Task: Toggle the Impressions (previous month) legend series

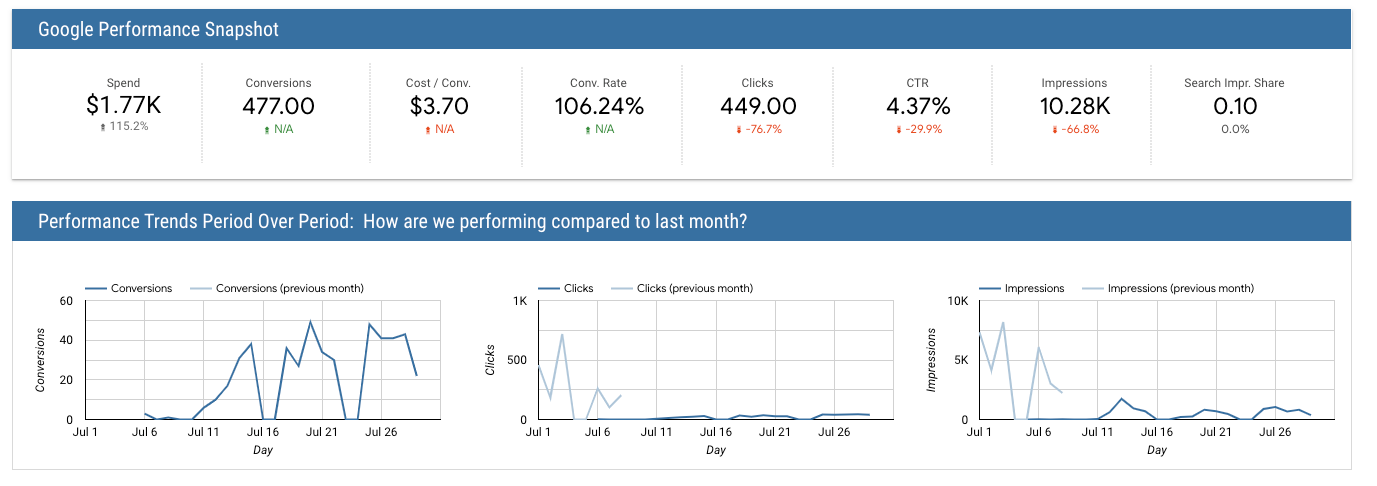Action: pyautogui.click(x=1168, y=288)
